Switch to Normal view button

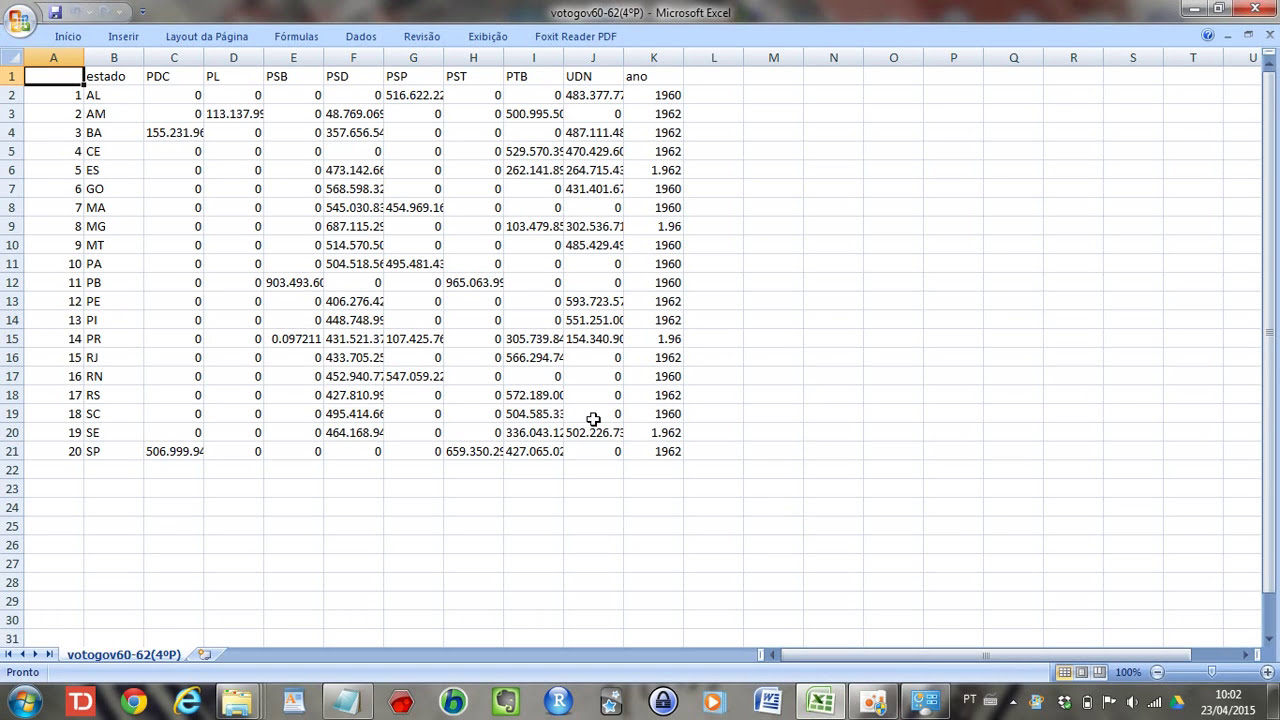click(1064, 673)
